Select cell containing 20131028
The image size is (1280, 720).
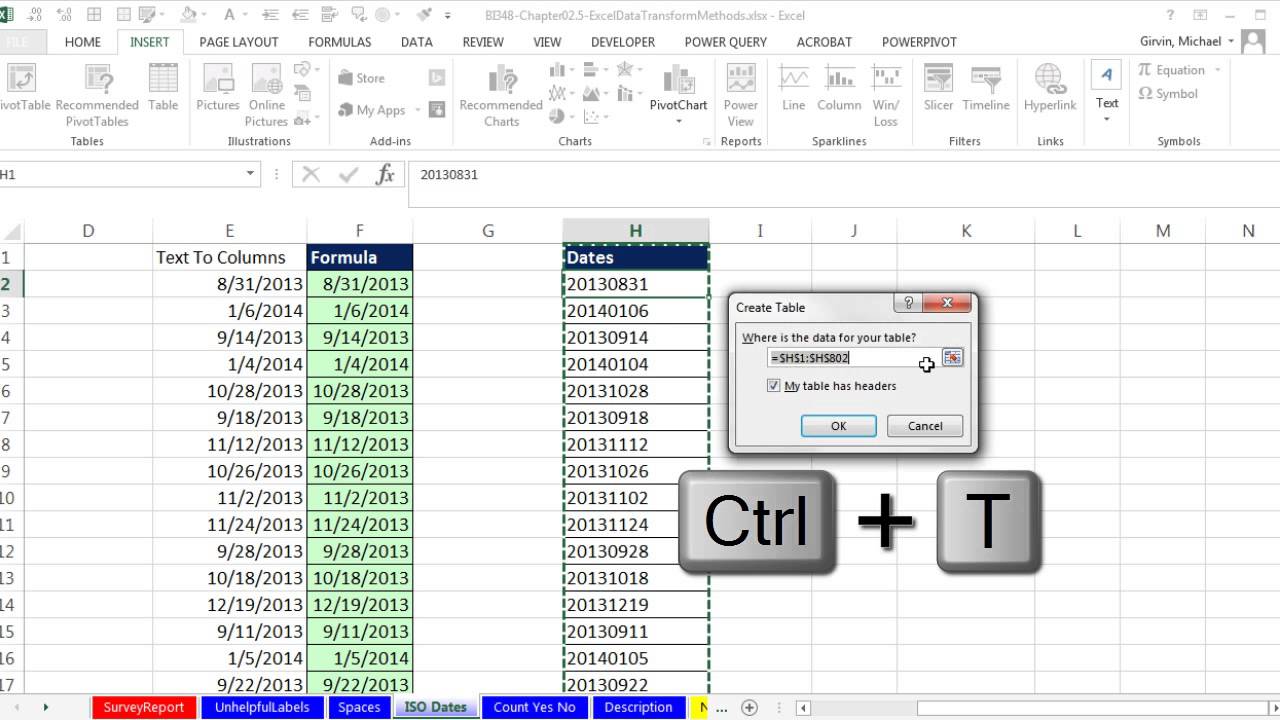tap(635, 391)
